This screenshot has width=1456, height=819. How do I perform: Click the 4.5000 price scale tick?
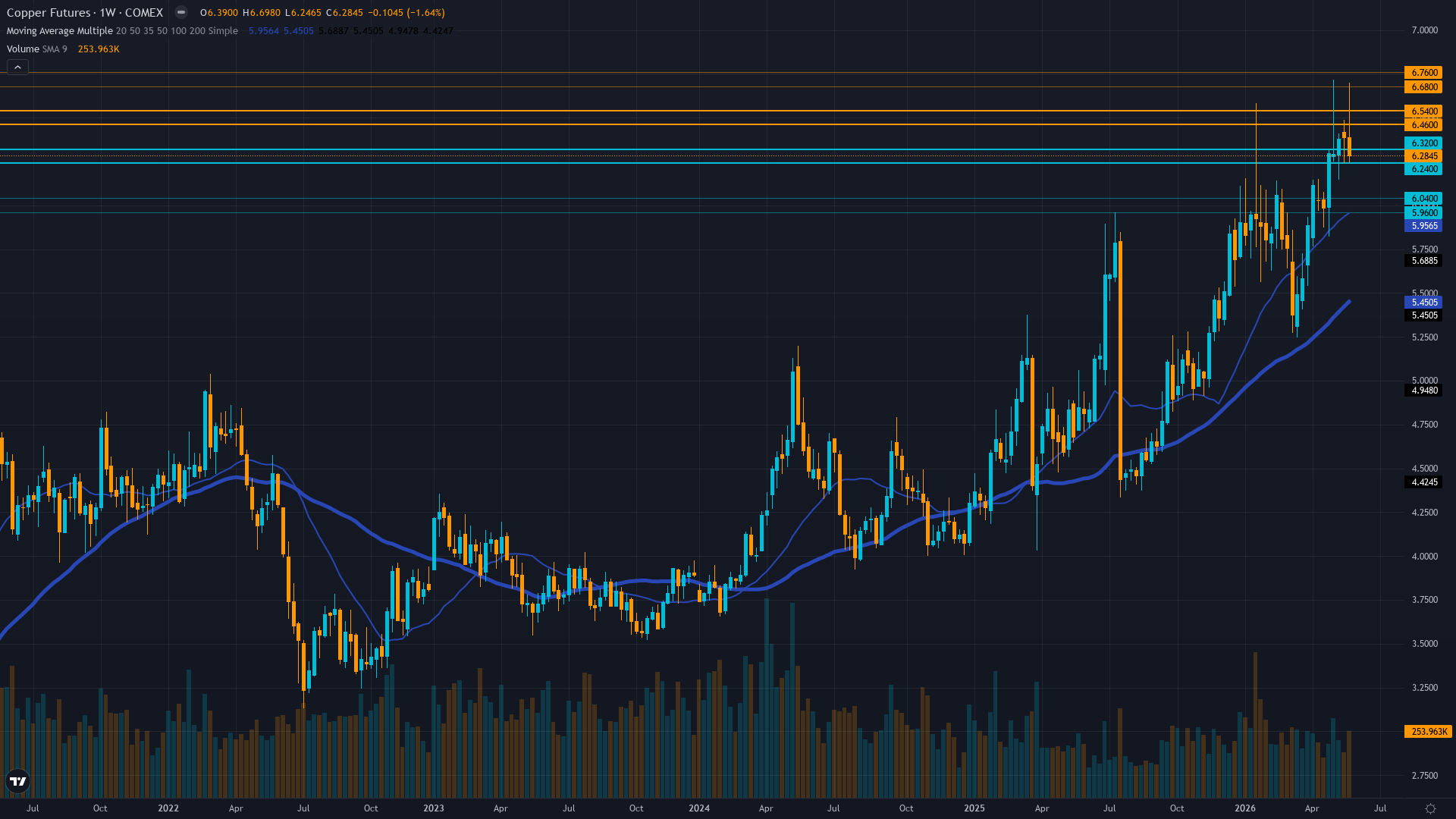(x=1424, y=469)
